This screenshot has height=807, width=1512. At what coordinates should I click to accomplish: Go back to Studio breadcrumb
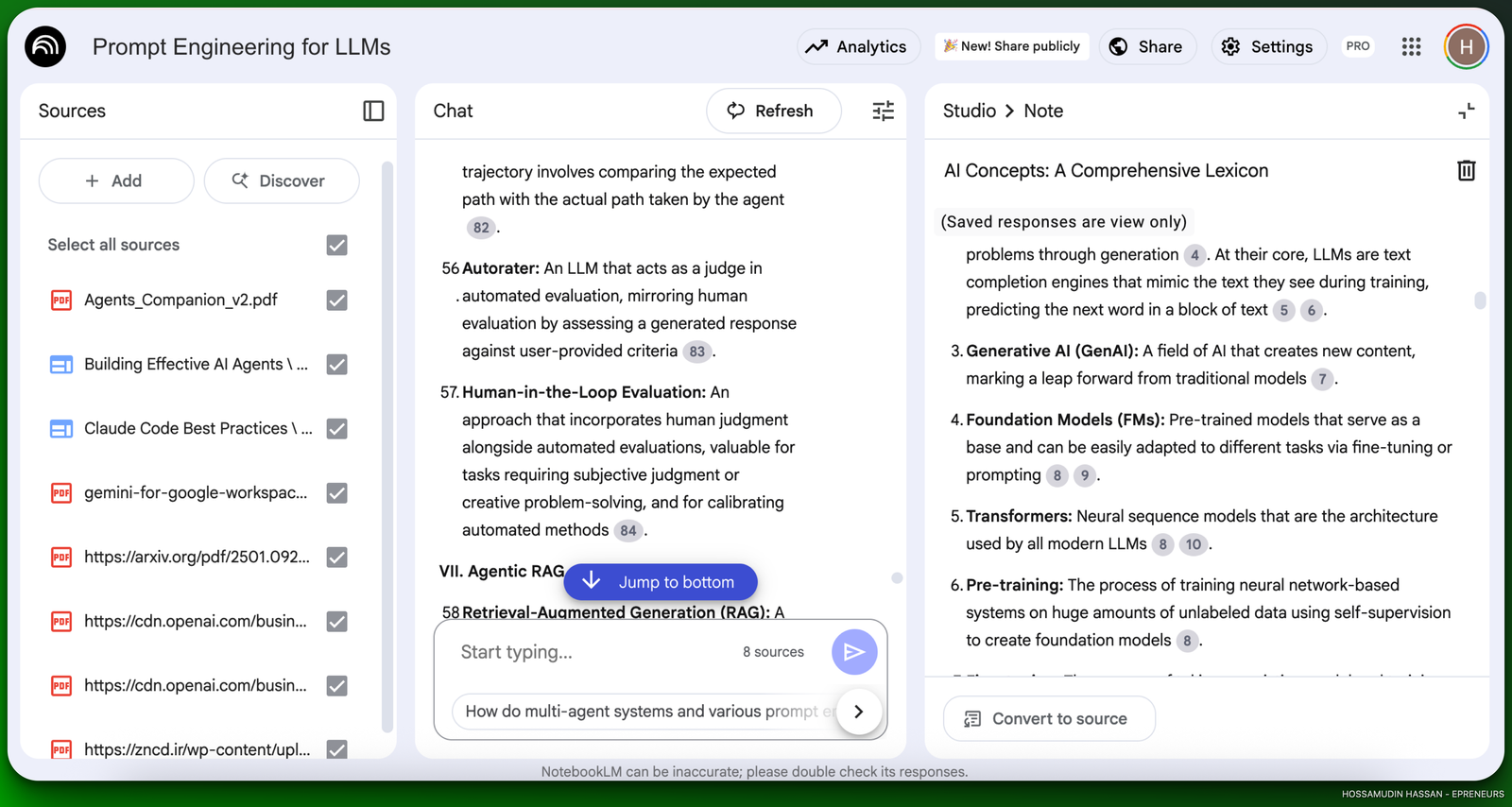pos(970,111)
